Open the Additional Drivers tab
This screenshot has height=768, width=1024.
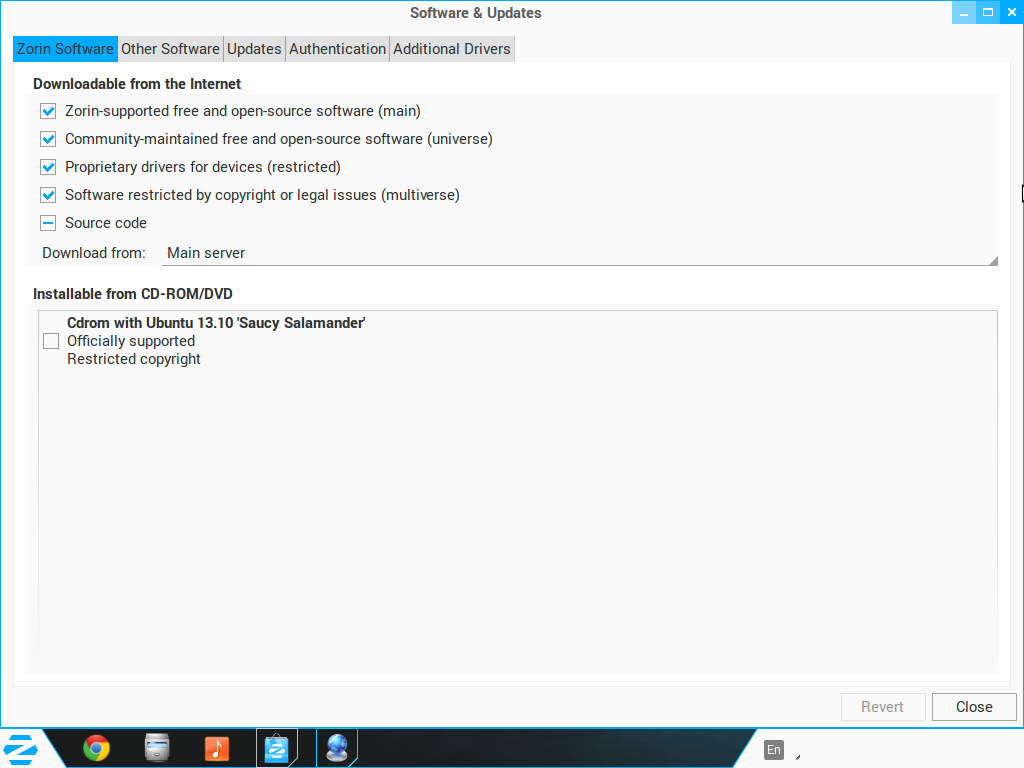[452, 49]
